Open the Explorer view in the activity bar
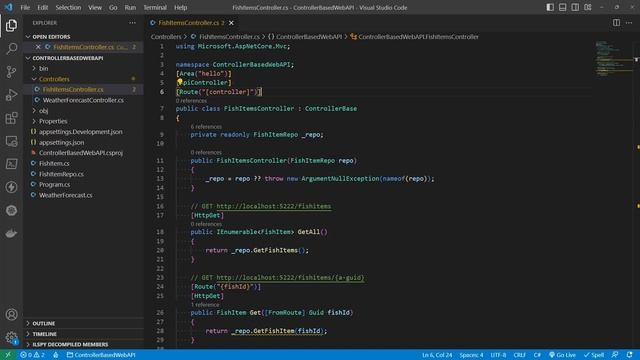The width and height of the screenshot is (640, 360). 11,25
